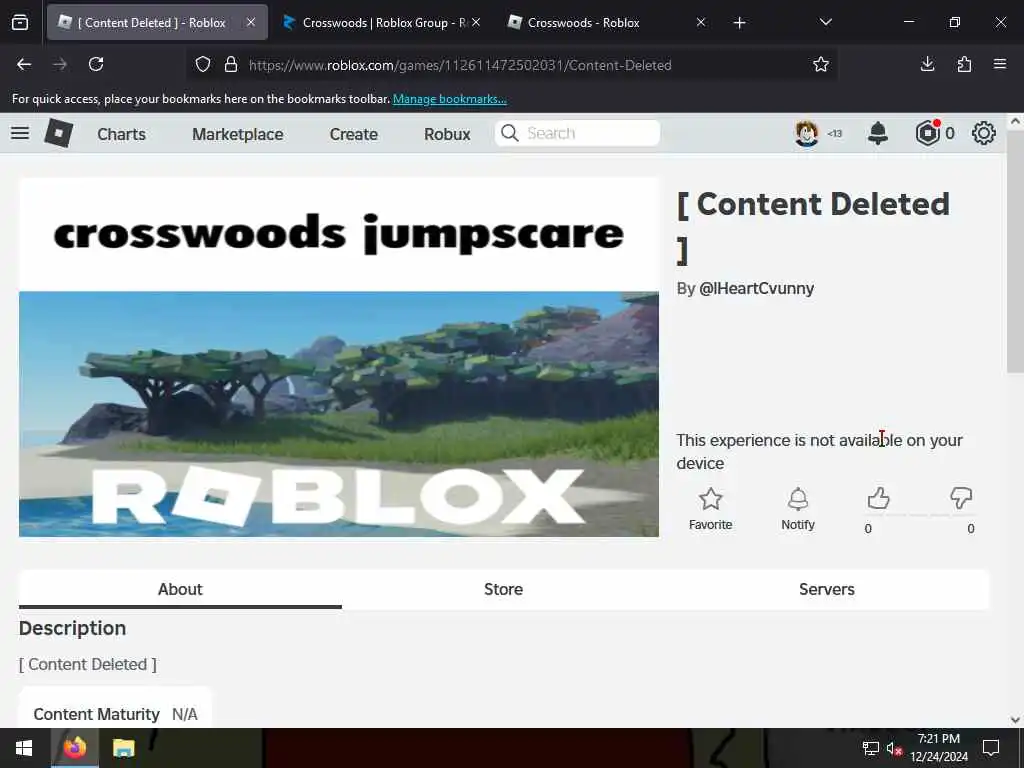
Task: Open File Explorer from the taskbar
Action: pyautogui.click(x=123, y=748)
